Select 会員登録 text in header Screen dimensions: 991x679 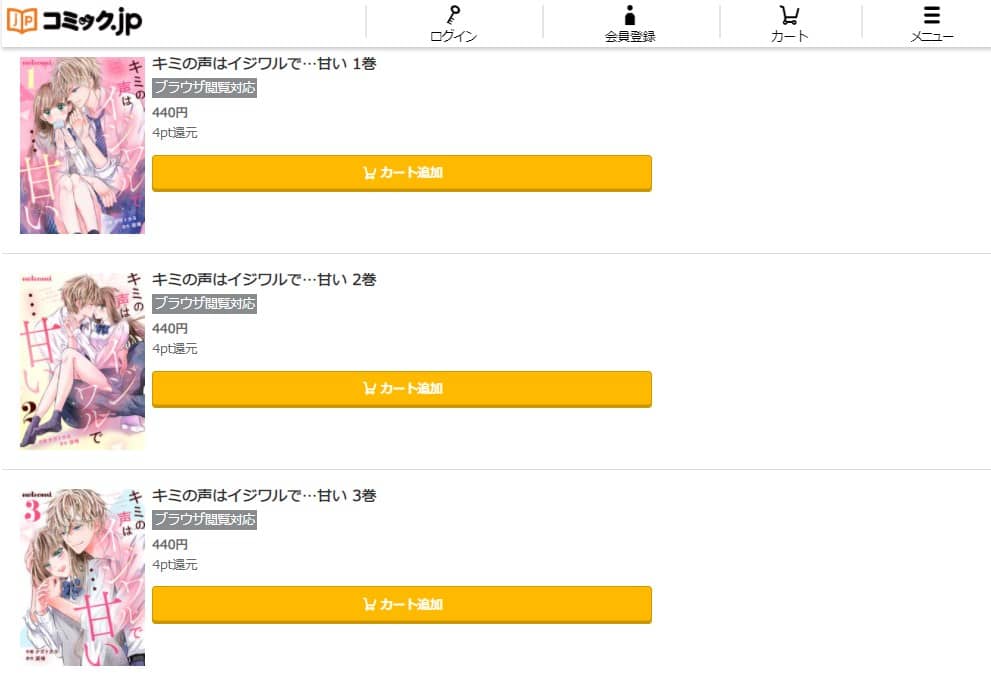(629, 36)
